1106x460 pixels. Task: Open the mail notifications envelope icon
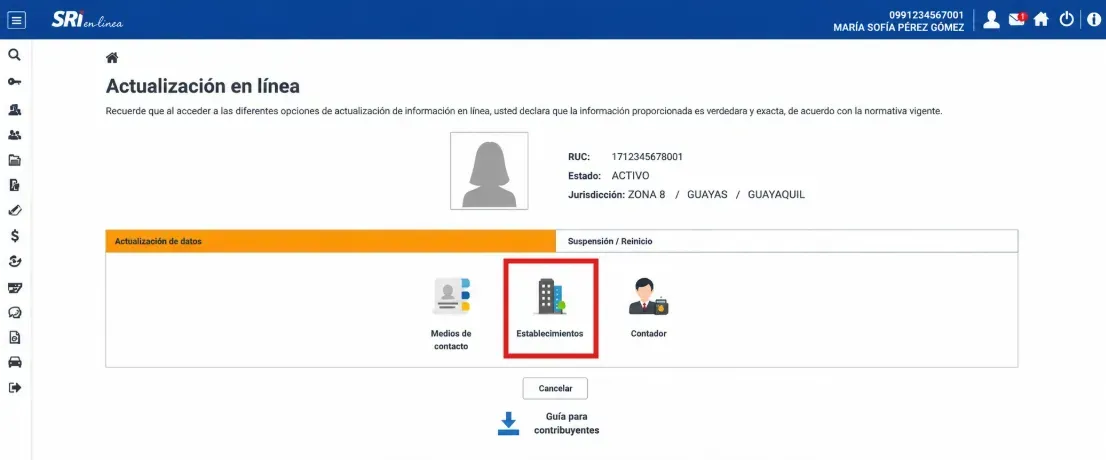click(1016, 19)
